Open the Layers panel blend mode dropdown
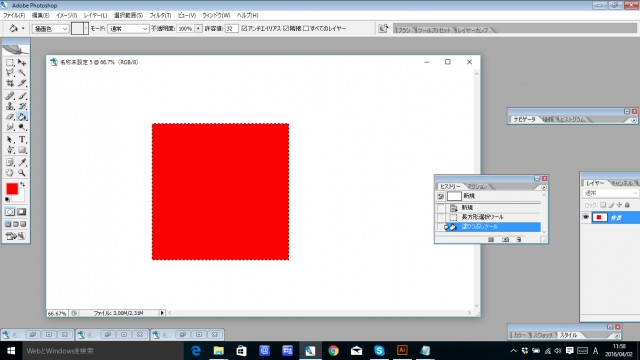The image size is (640, 360). pos(611,193)
